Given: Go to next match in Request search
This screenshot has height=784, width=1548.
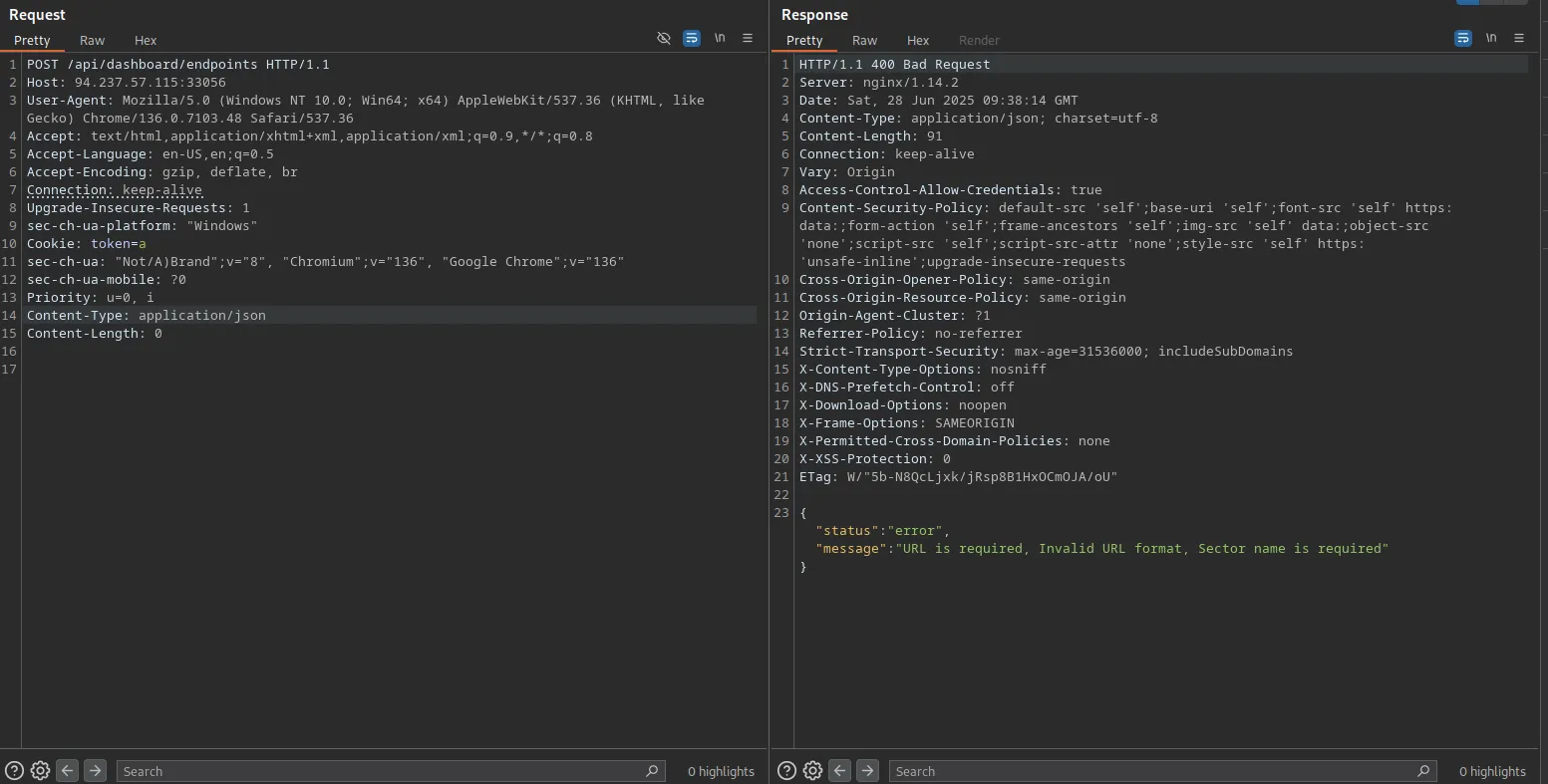Looking at the screenshot, I should pos(95,770).
